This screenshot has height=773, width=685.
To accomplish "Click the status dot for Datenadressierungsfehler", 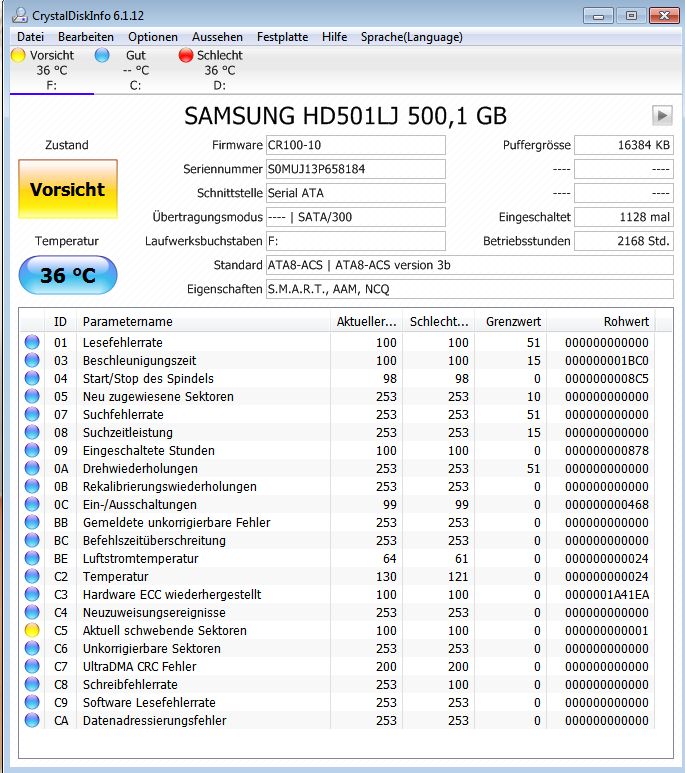I will (32, 720).
